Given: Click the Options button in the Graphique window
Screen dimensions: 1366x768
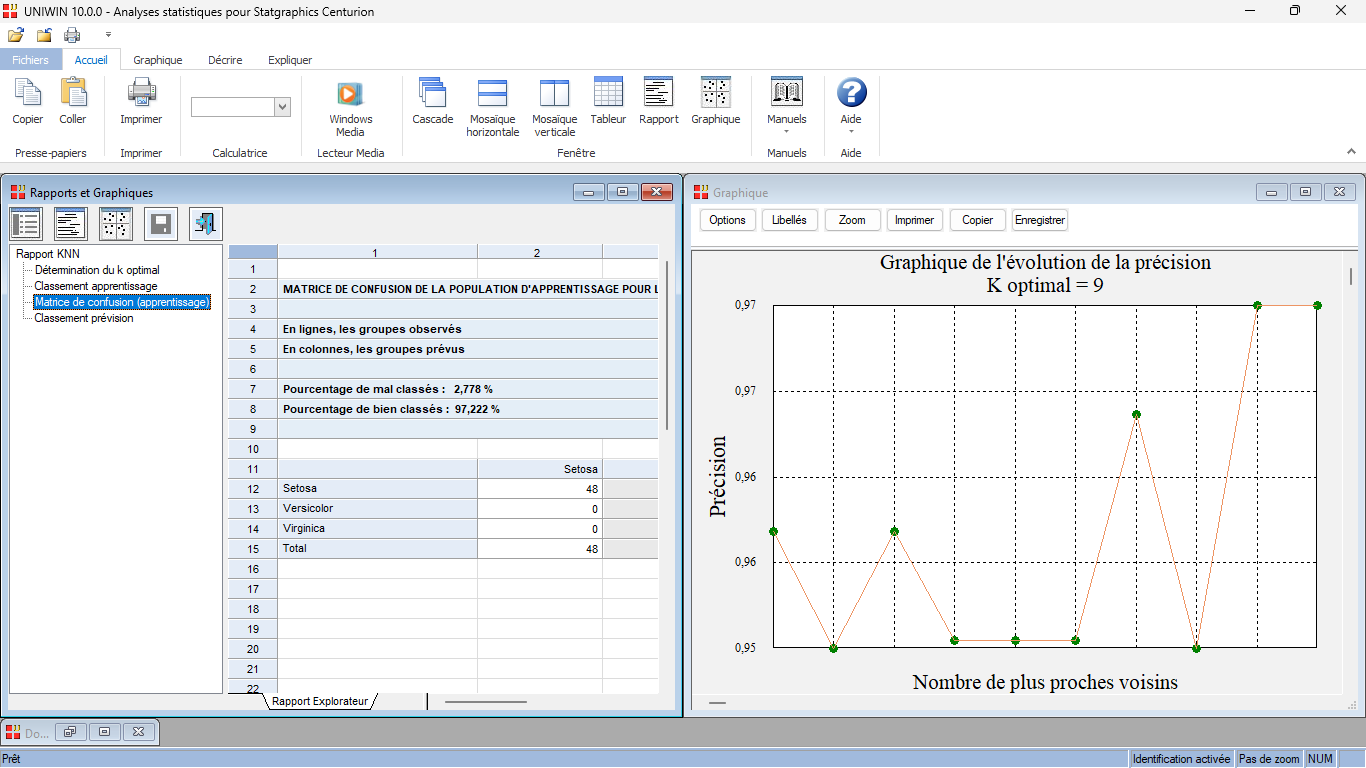Looking at the screenshot, I should [728, 220].
